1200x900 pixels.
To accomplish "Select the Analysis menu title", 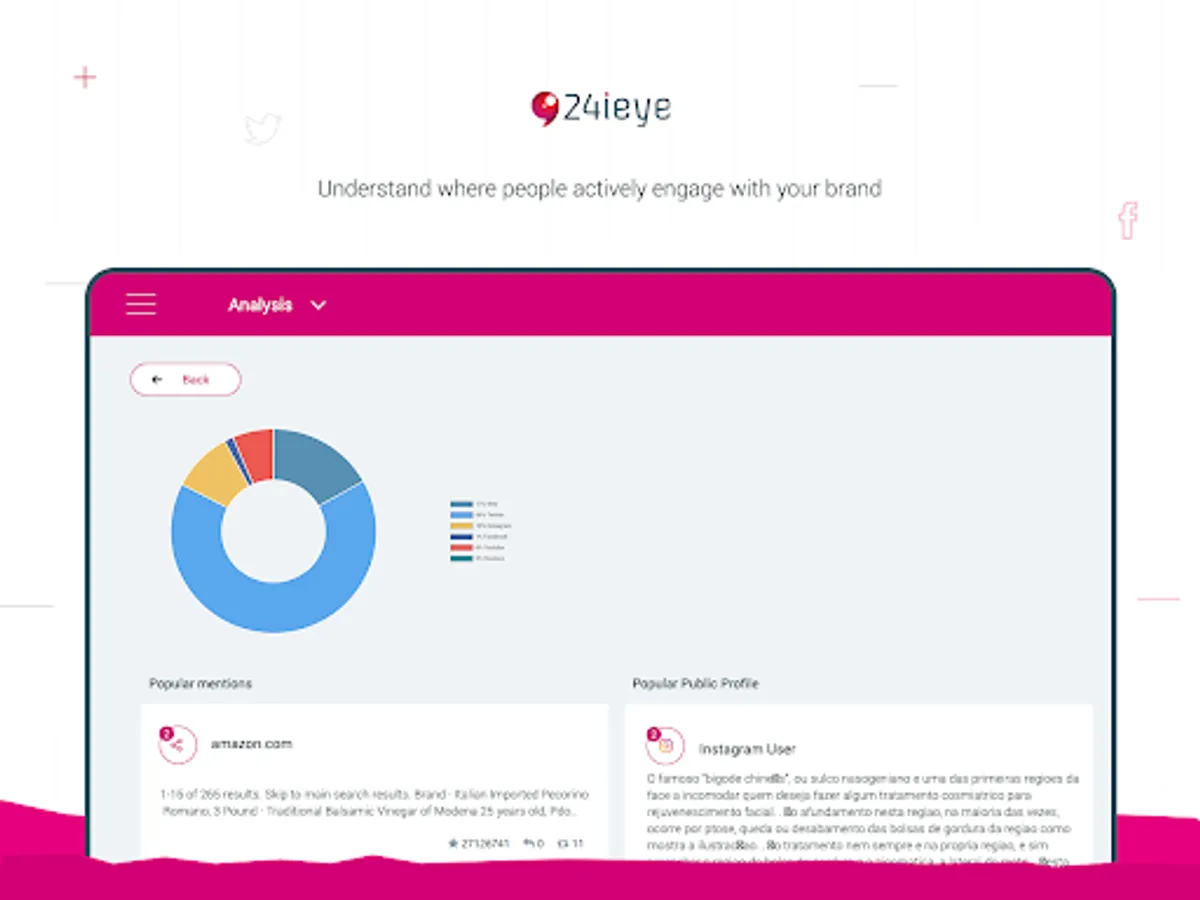I will [x=260, y=305].
